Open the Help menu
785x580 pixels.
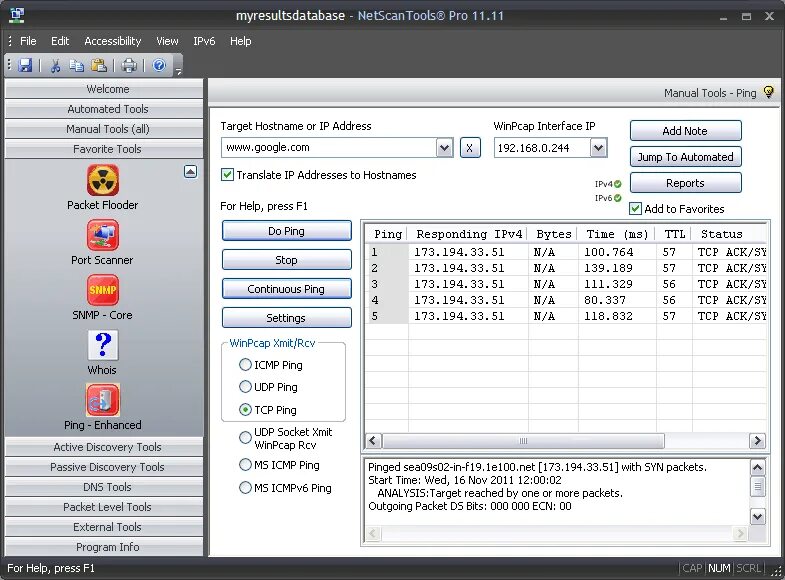point(241,41)
